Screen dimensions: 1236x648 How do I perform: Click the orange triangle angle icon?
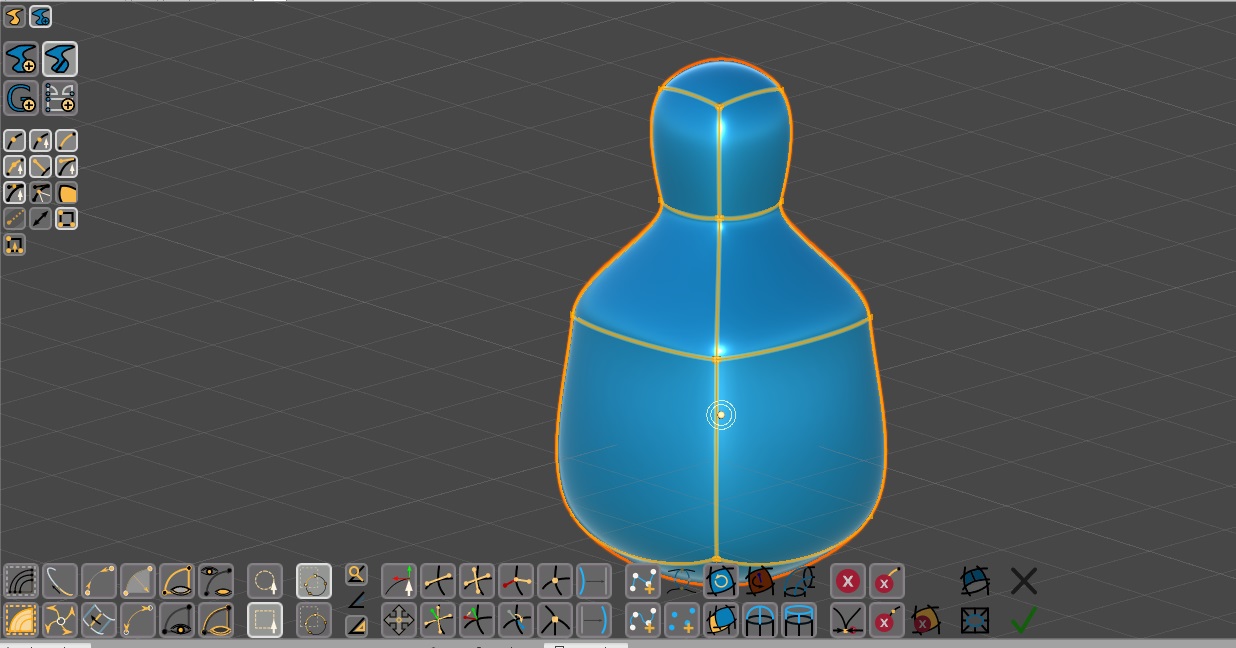(355, 626)
